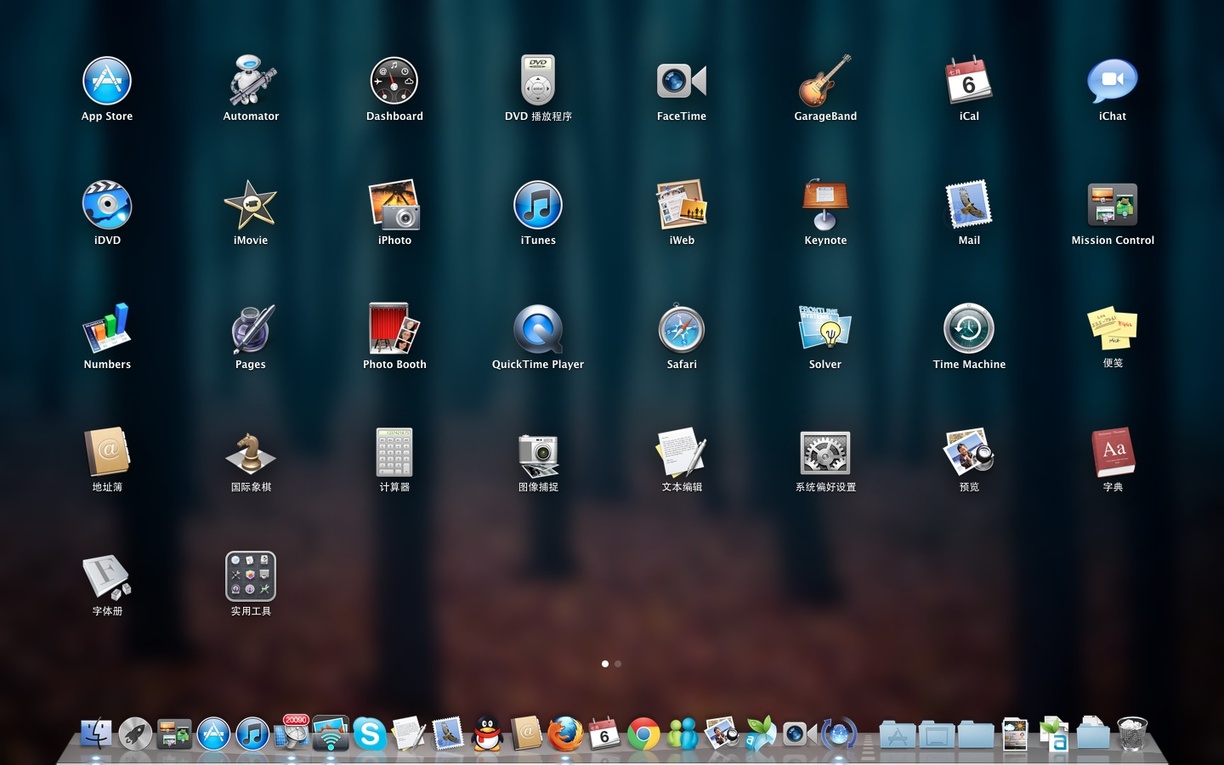This screenshot has width=1224, height=765.
Task: Launch Photo Booth
Action: (x=394, y=329)
